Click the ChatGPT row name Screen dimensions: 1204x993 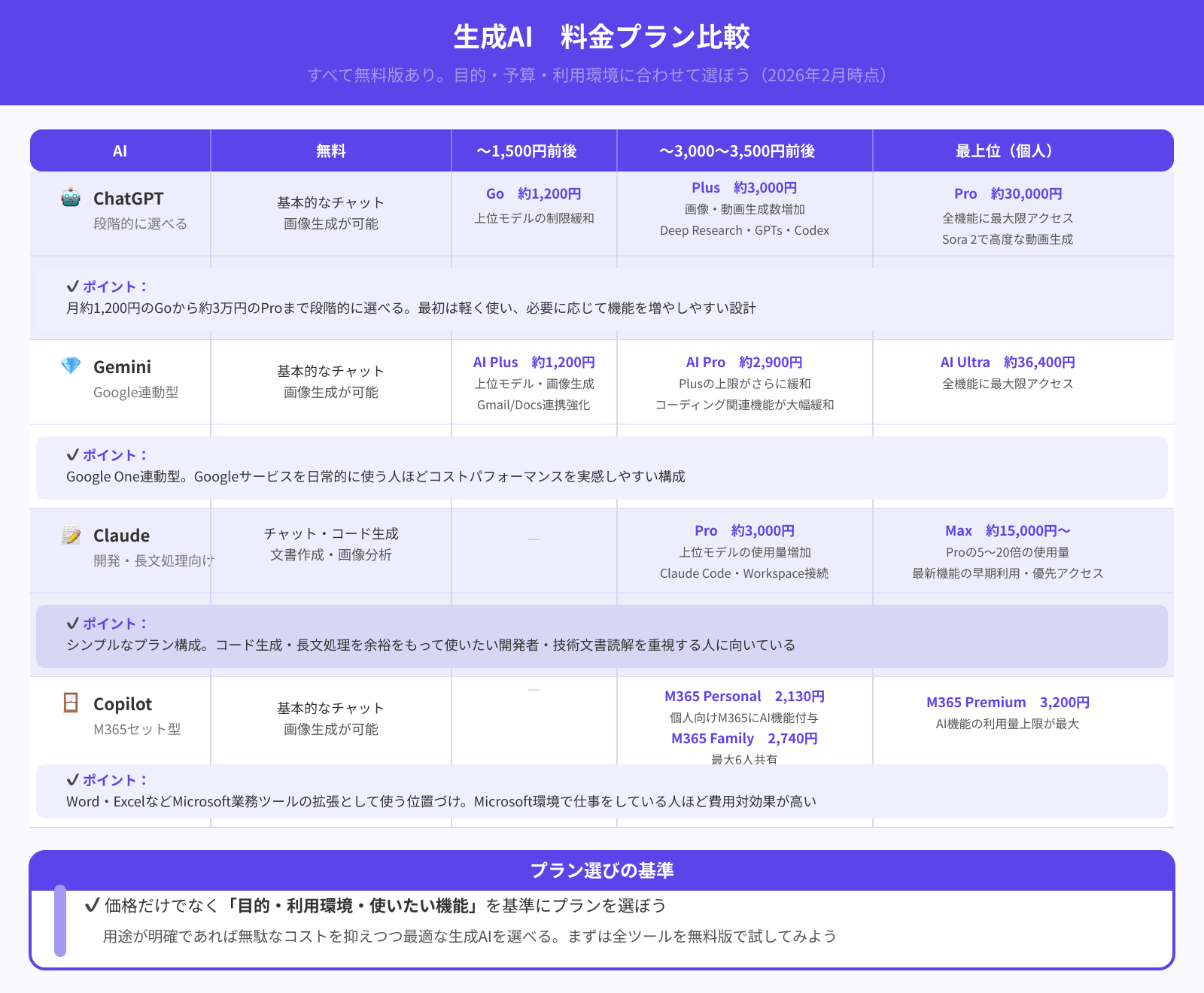128,199
